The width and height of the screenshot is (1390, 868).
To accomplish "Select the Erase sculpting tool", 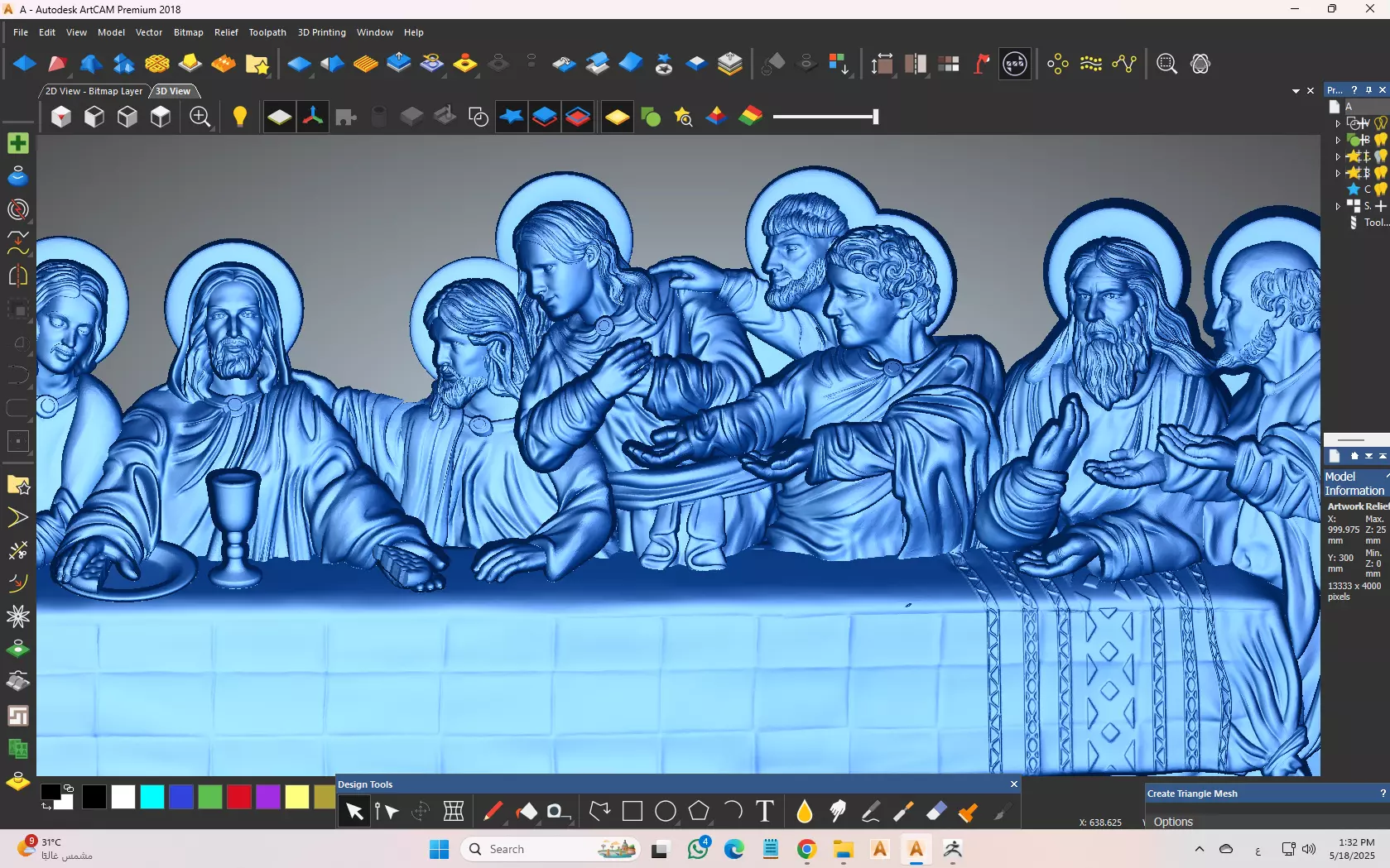I will click(936, 812).
